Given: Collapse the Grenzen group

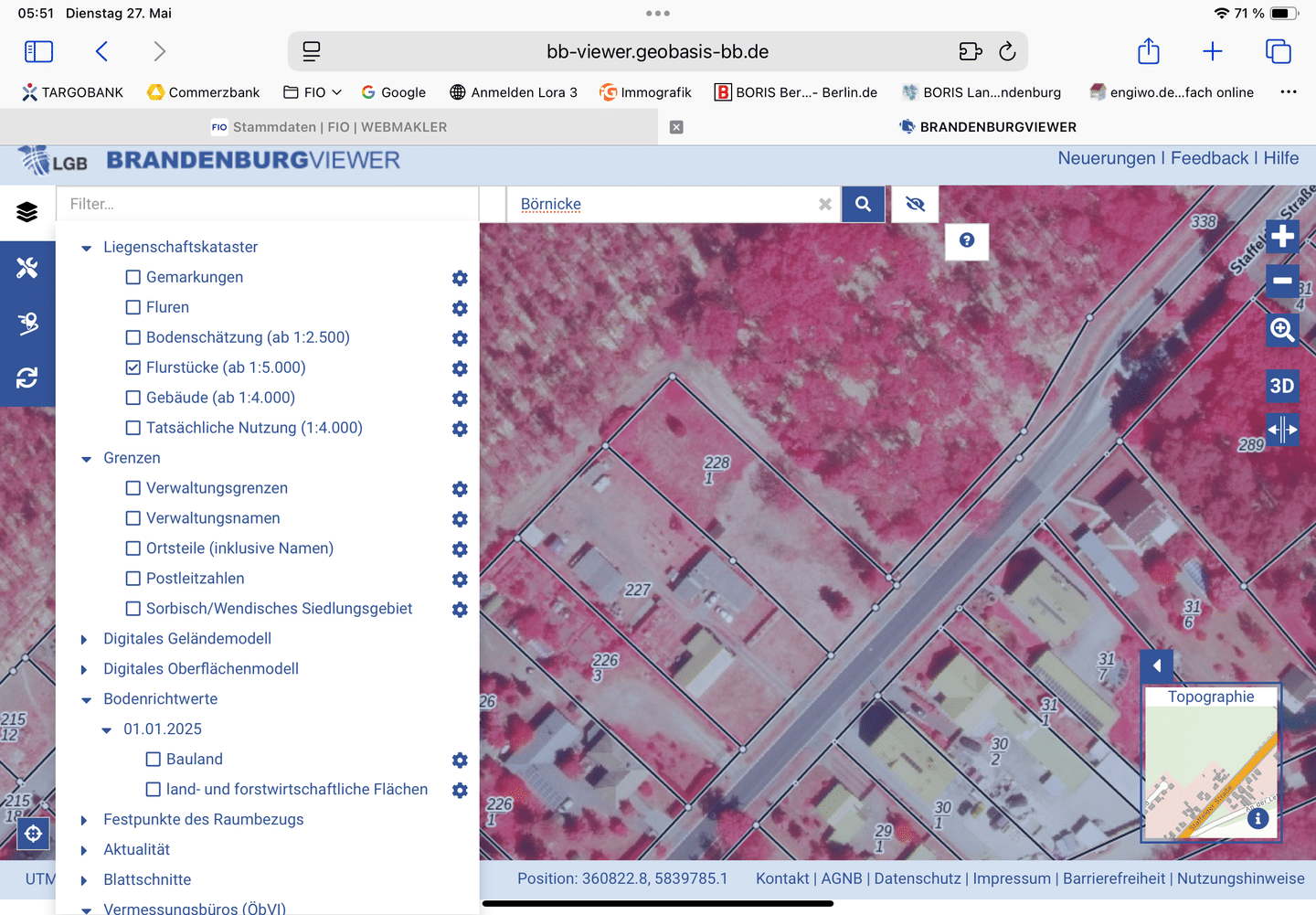Looking at the screenshot, I should pos(87,459).
